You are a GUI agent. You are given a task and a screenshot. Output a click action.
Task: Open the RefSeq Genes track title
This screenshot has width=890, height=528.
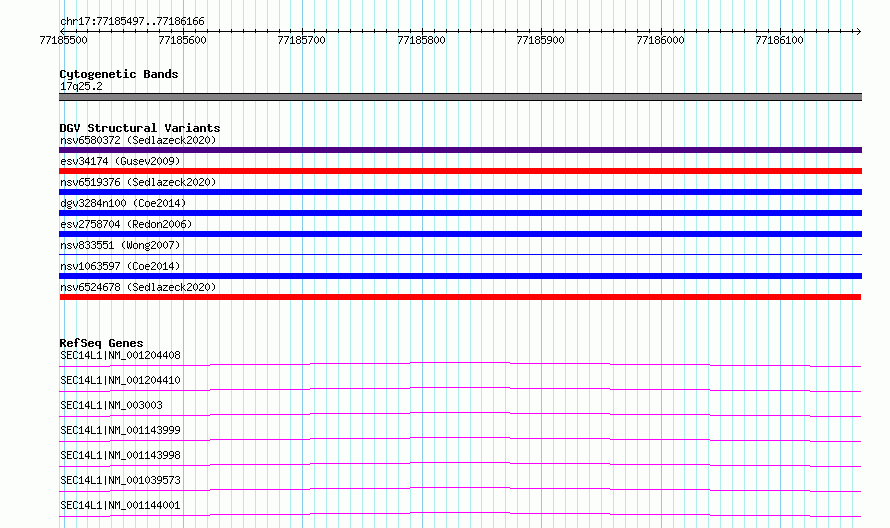click(x=101, y=343)
